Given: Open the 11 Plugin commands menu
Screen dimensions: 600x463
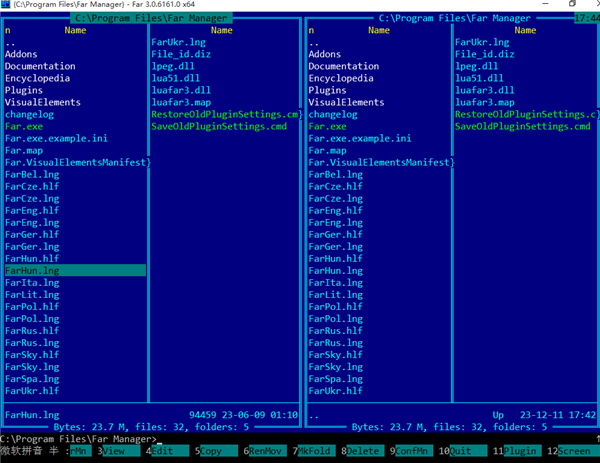Looking at the screenshot, I should point(519,451).
